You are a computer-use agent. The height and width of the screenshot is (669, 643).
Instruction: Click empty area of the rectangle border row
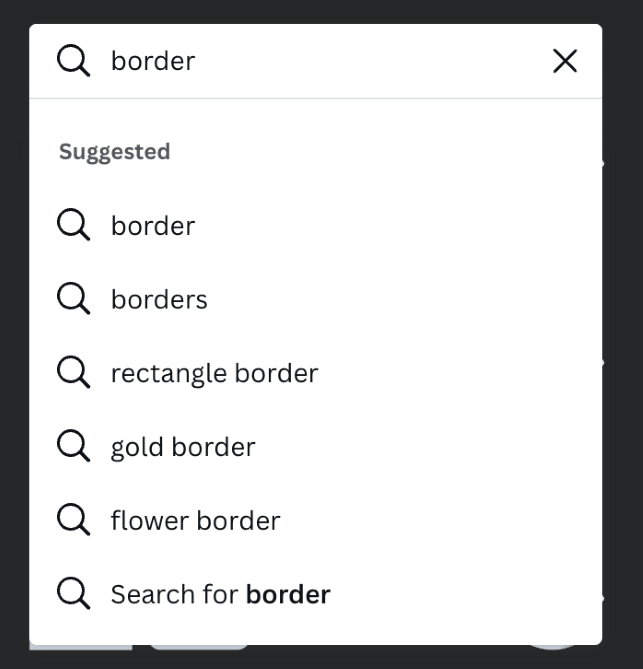[457, 372]
